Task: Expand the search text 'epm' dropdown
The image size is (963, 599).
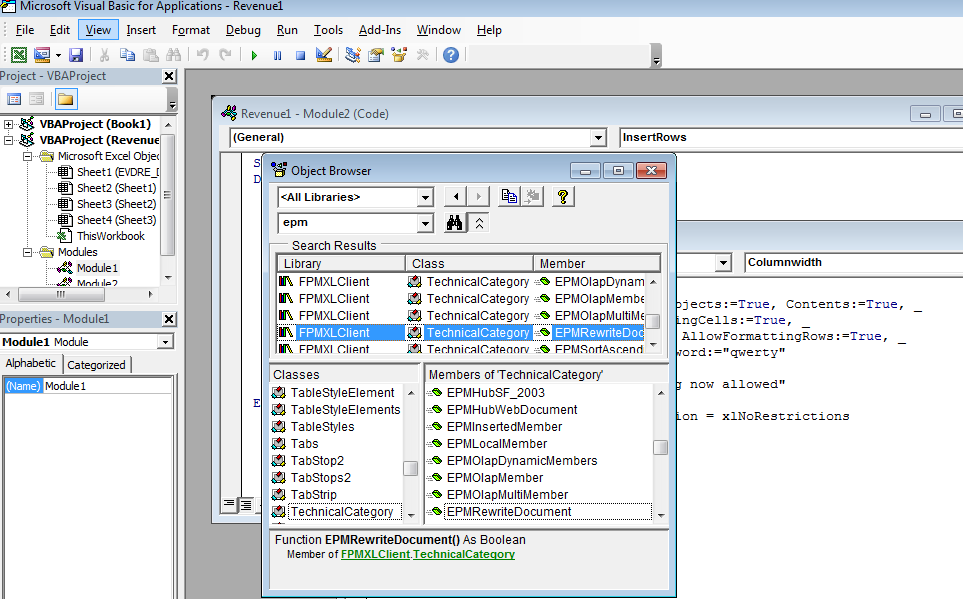Action: click(x=425, y=223)
